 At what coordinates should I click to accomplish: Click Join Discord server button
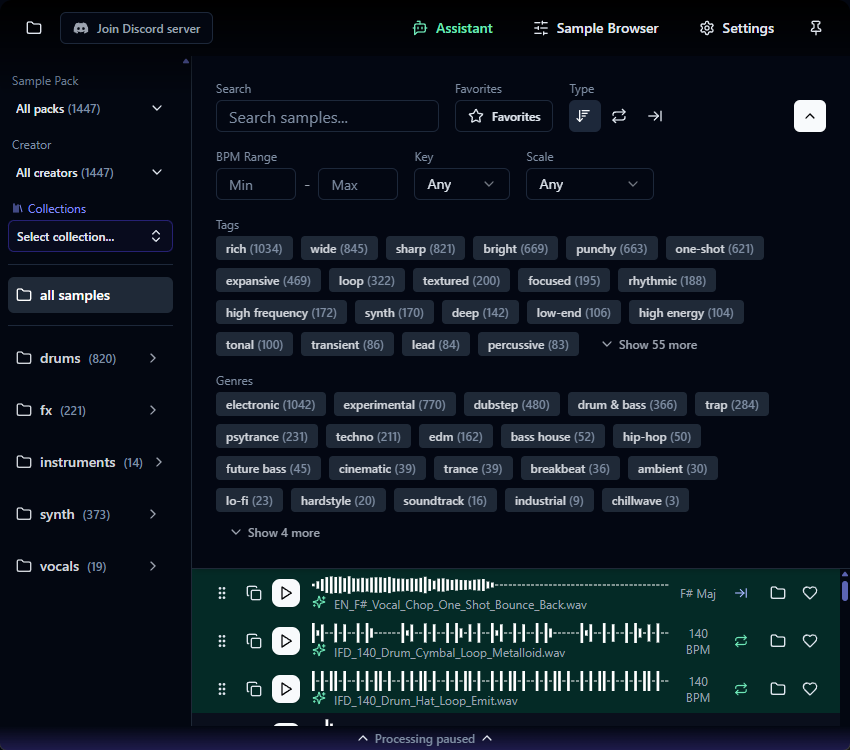137,28
